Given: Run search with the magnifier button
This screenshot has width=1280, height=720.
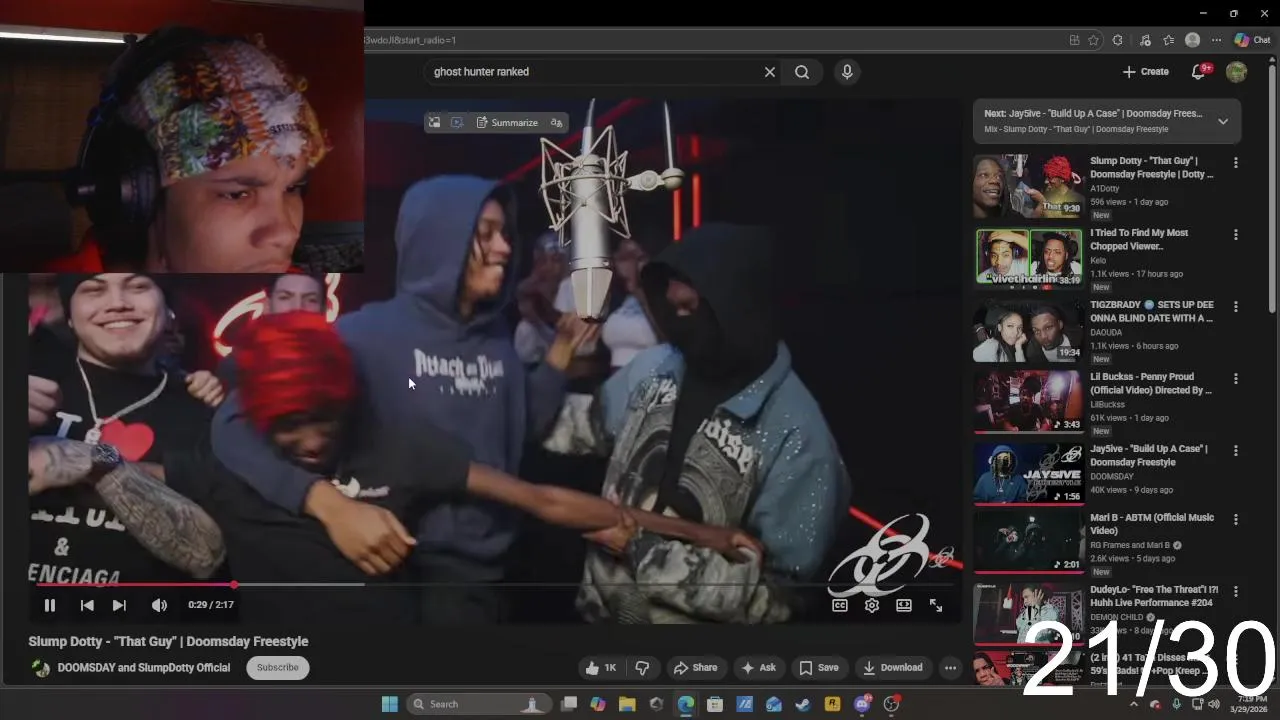Looking at the screenshot, I should coord(802,72).
